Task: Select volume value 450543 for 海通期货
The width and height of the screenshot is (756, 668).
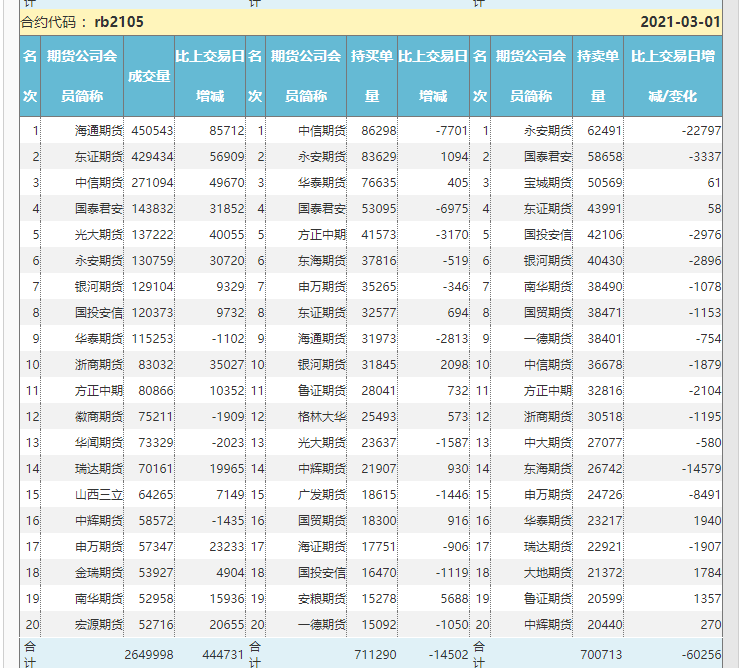Action: [x=152, y=131]
